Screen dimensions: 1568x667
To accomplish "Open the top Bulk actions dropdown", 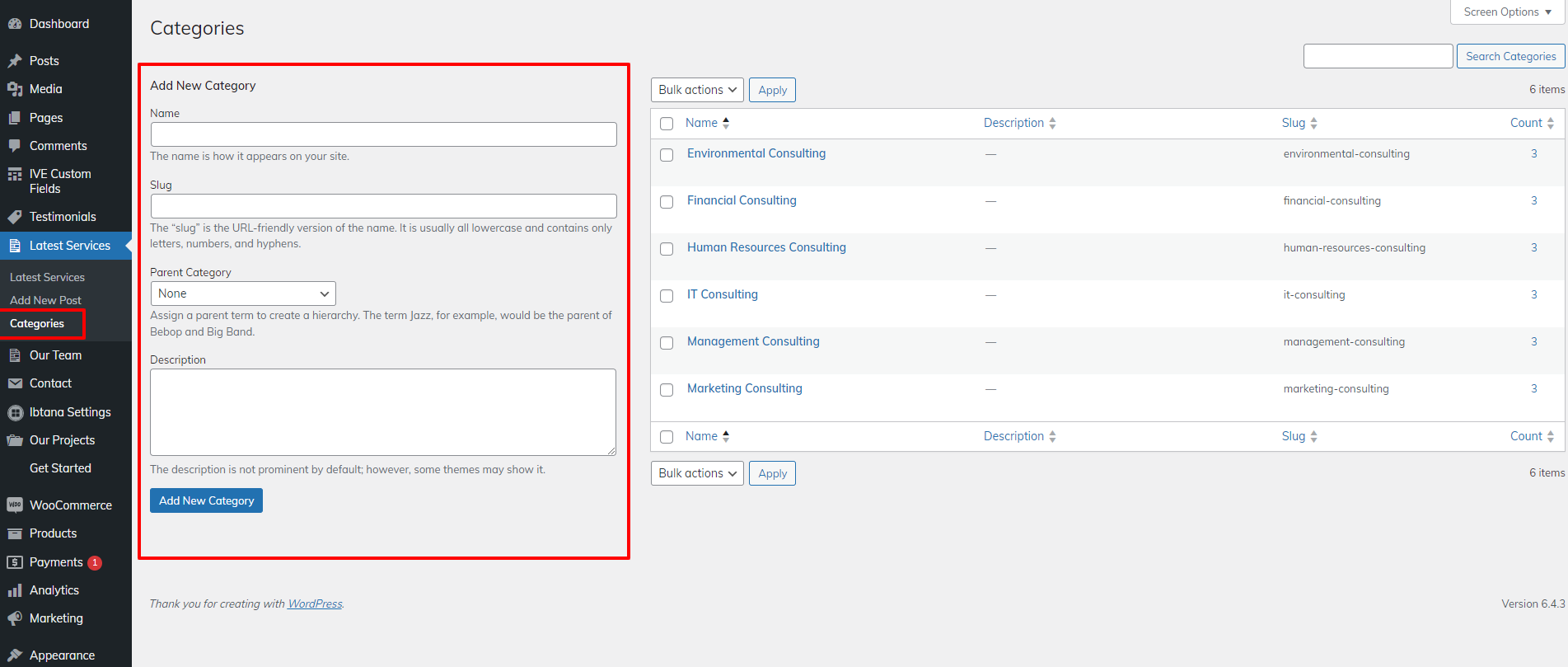I will pos(697,90).
